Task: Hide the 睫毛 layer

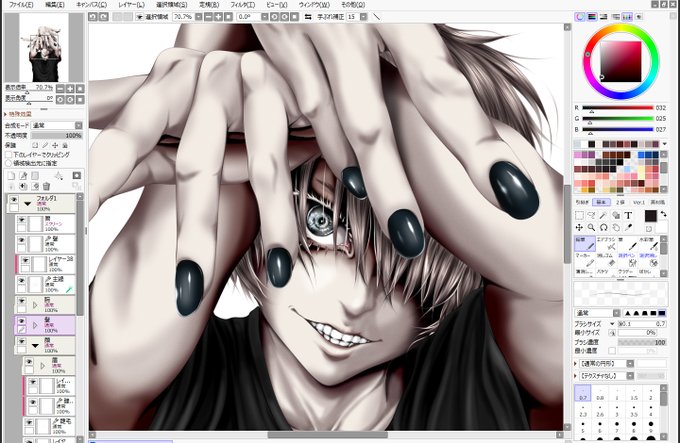Action: click(29, 422)
